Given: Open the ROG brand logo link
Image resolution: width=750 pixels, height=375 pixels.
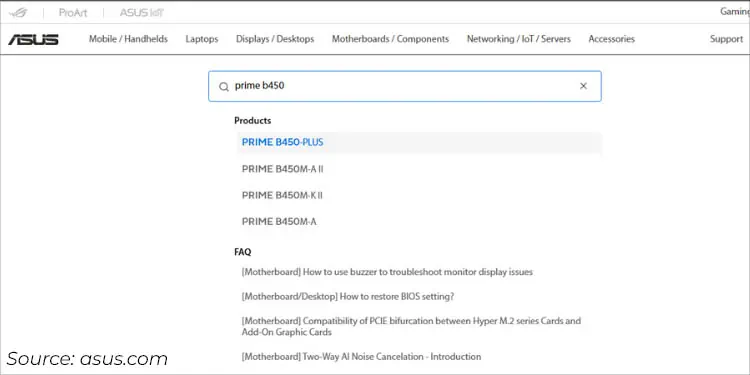Looking at the screenshot, I should 18,12.
